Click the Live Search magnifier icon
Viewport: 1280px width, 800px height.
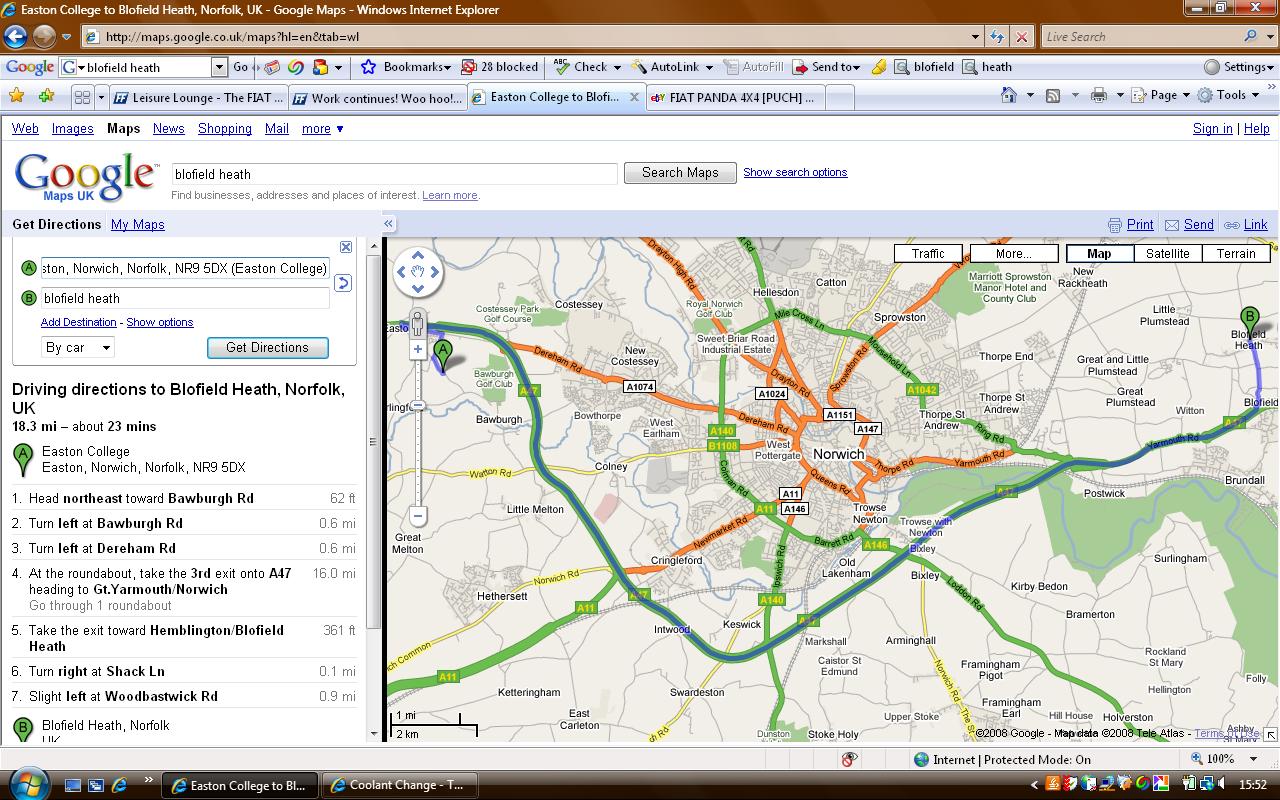pyautogui.click(x=1250, y=37)
